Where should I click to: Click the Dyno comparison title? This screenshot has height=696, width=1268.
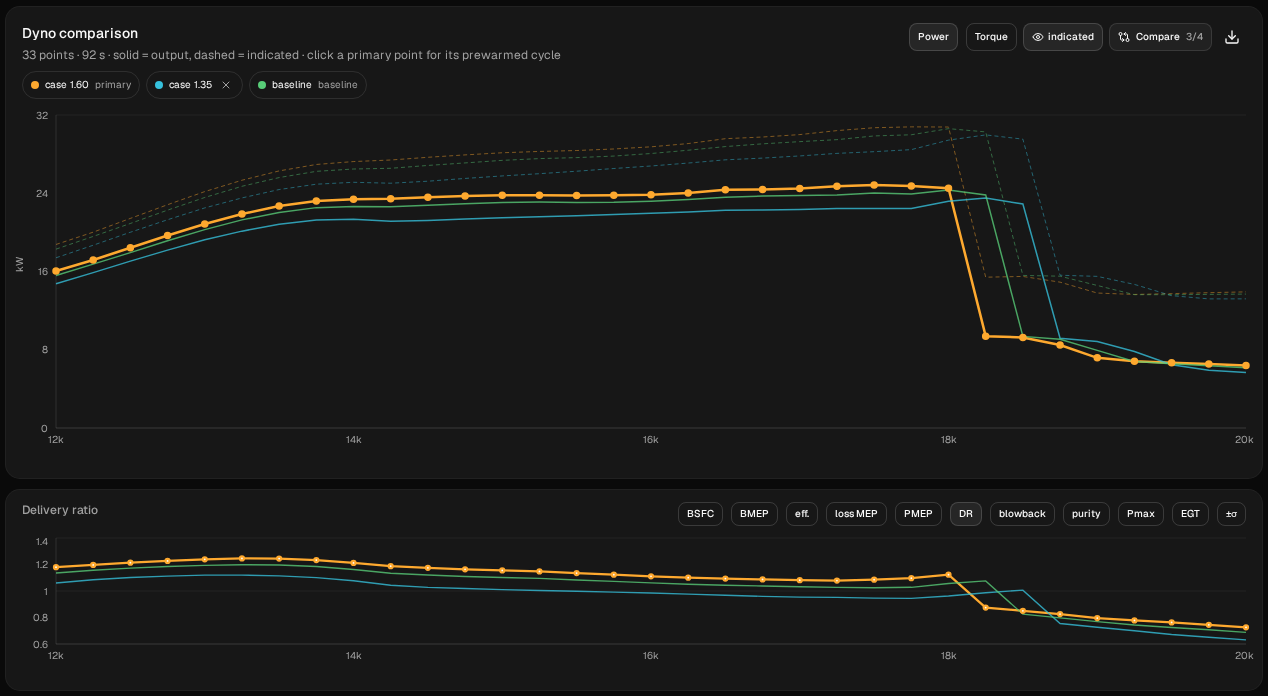[x=80, y=33]
